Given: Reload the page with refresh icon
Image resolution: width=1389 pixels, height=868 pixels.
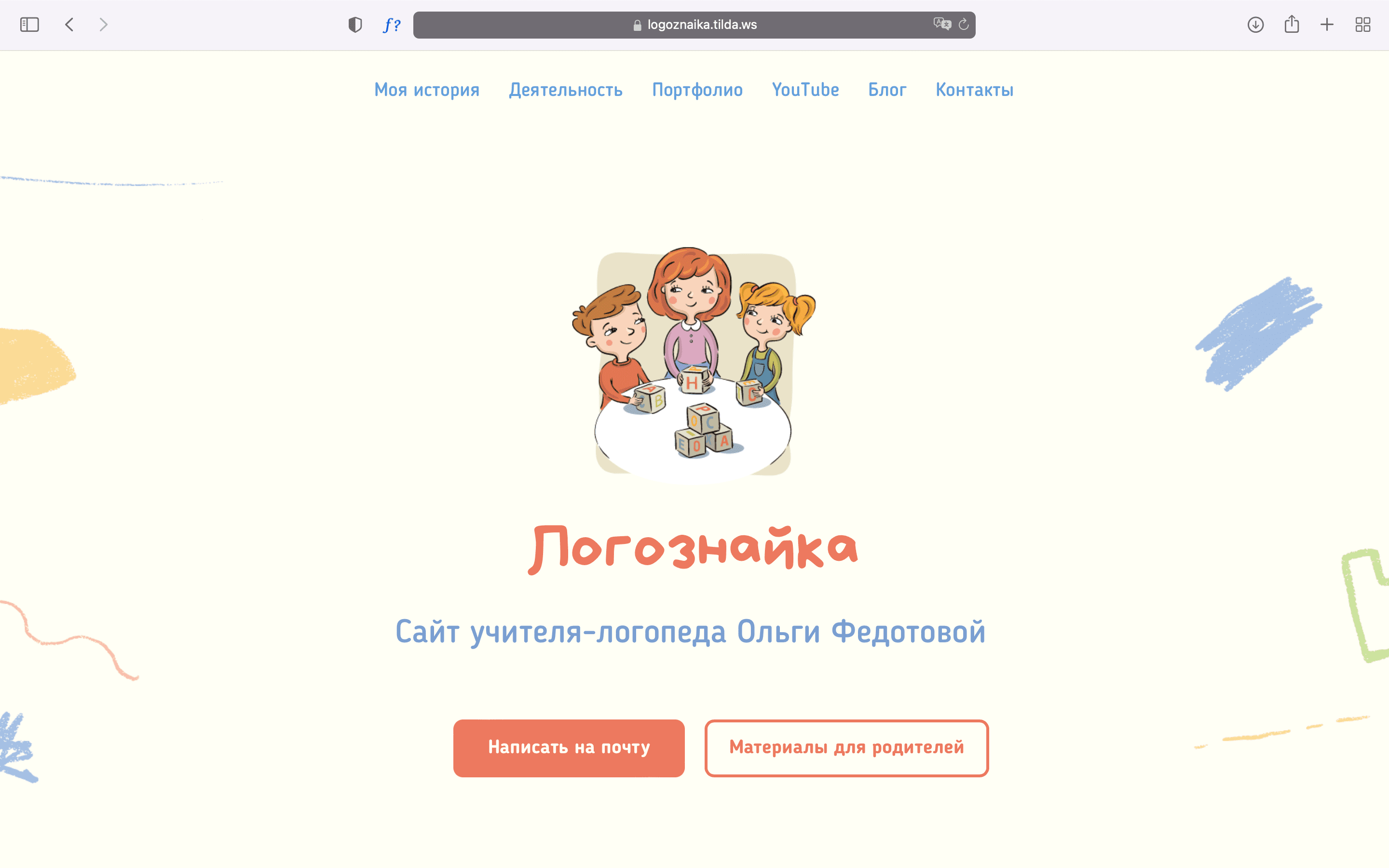Looking at the screenshot, I should tap(964, 24).
